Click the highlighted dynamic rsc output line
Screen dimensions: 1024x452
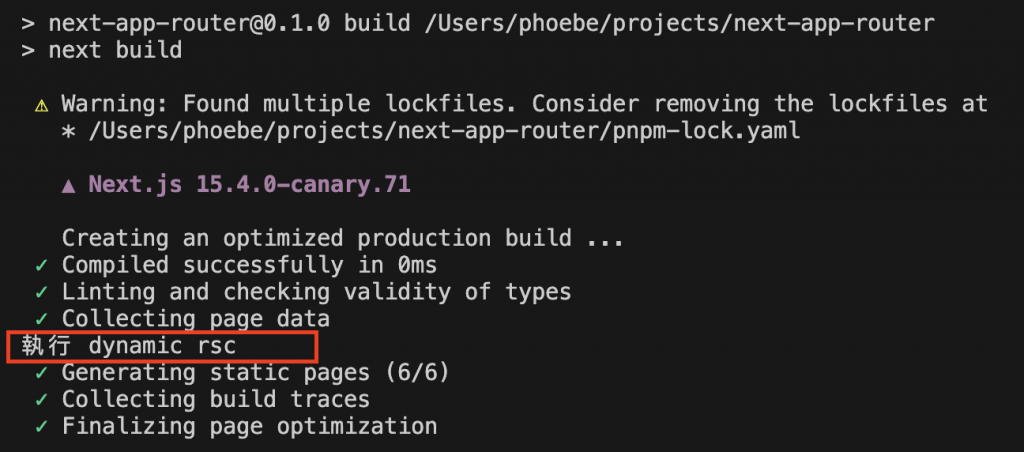[162, 346]
